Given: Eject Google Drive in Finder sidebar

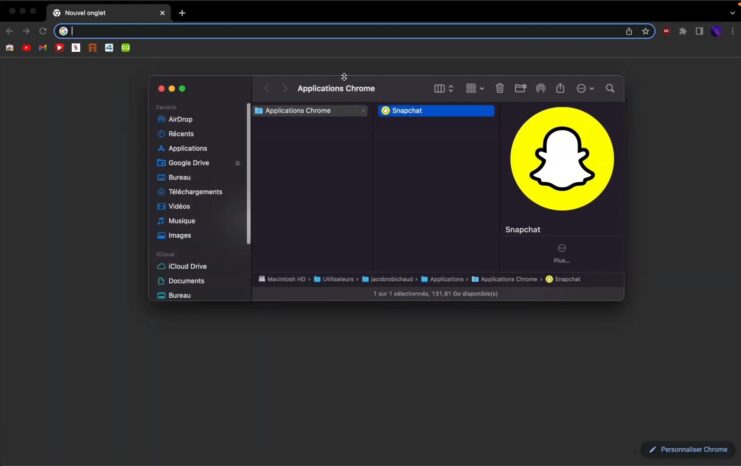Looking at the screenshot, I should pyautogui.click(x=238, y=163).
